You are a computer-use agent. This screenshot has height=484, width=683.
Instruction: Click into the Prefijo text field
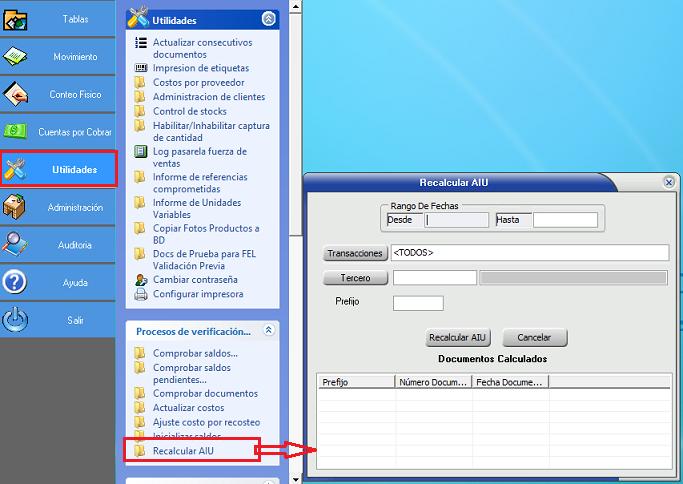coord(418,303)
